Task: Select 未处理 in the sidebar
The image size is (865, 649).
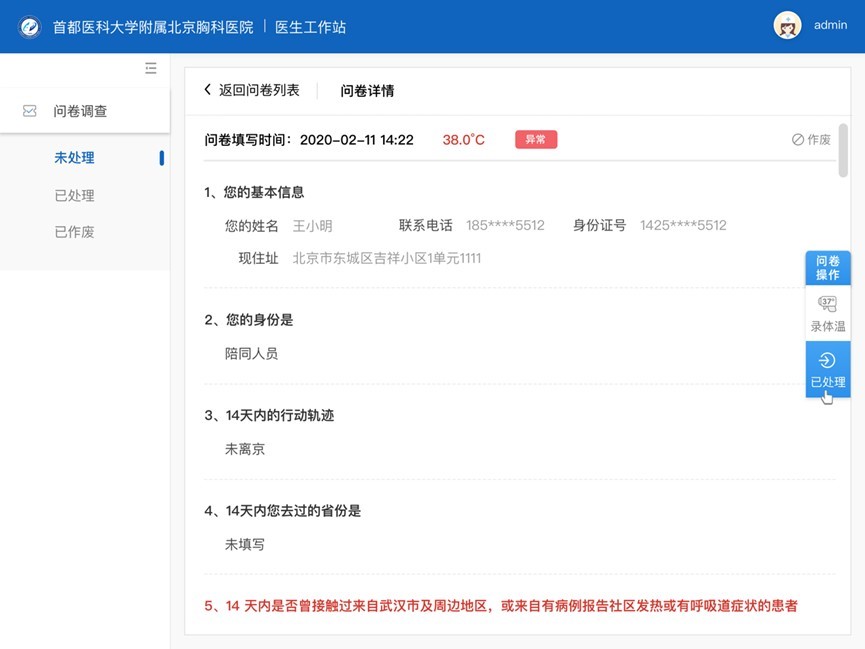Action: pyautogui.click(x=75, y=158)
